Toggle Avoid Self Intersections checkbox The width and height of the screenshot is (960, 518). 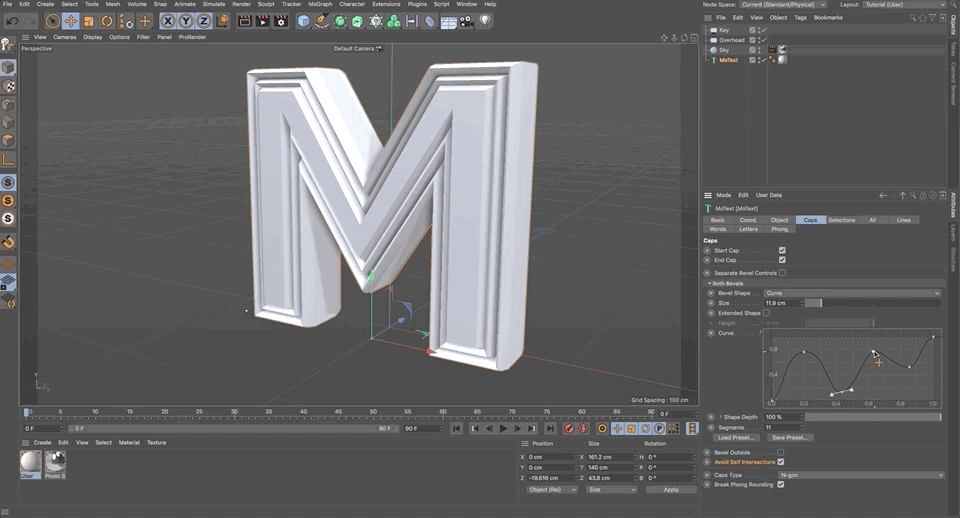click(x=781, y=462)
